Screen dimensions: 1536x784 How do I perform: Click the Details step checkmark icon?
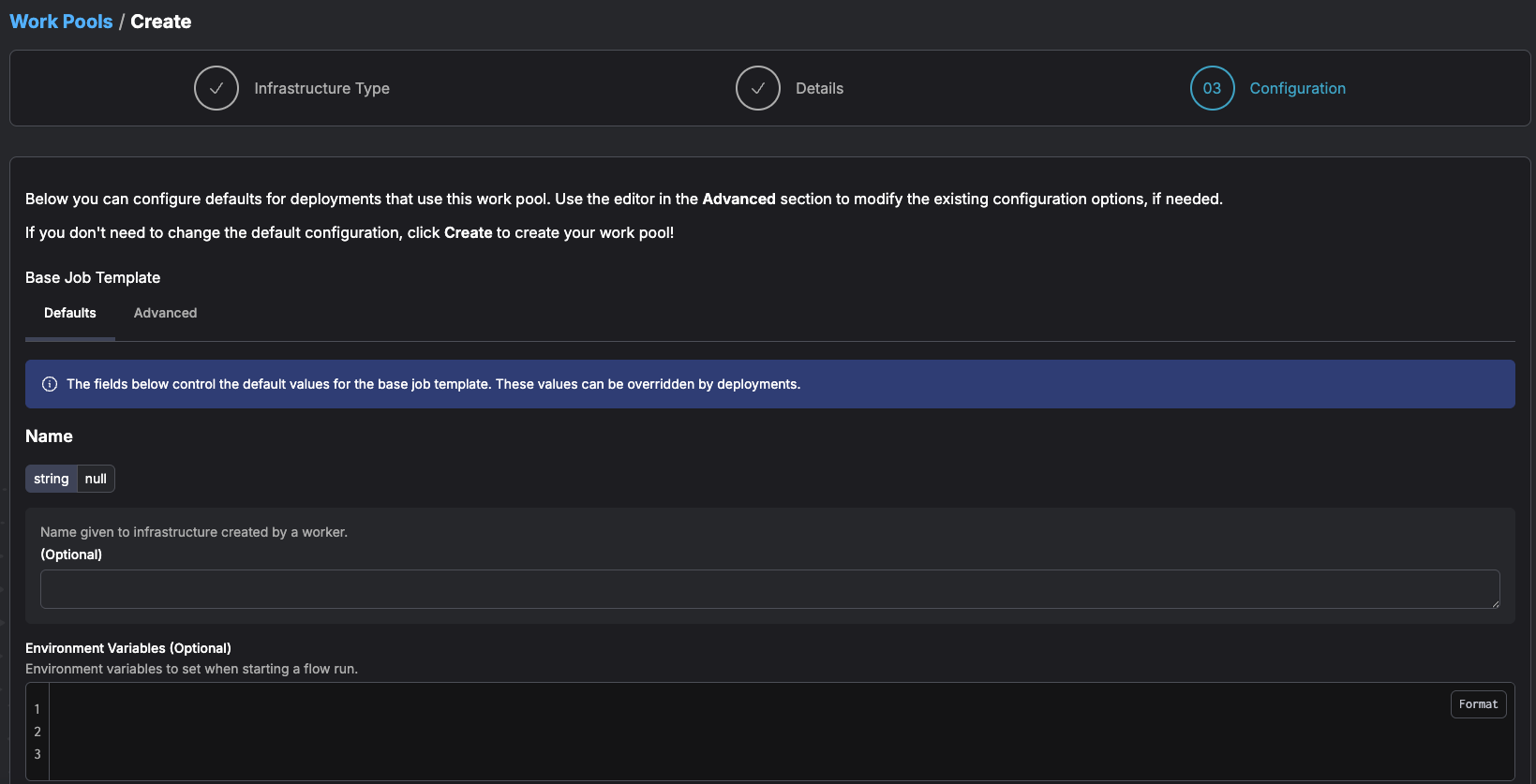pyautogui.click(x=758, y=88)
